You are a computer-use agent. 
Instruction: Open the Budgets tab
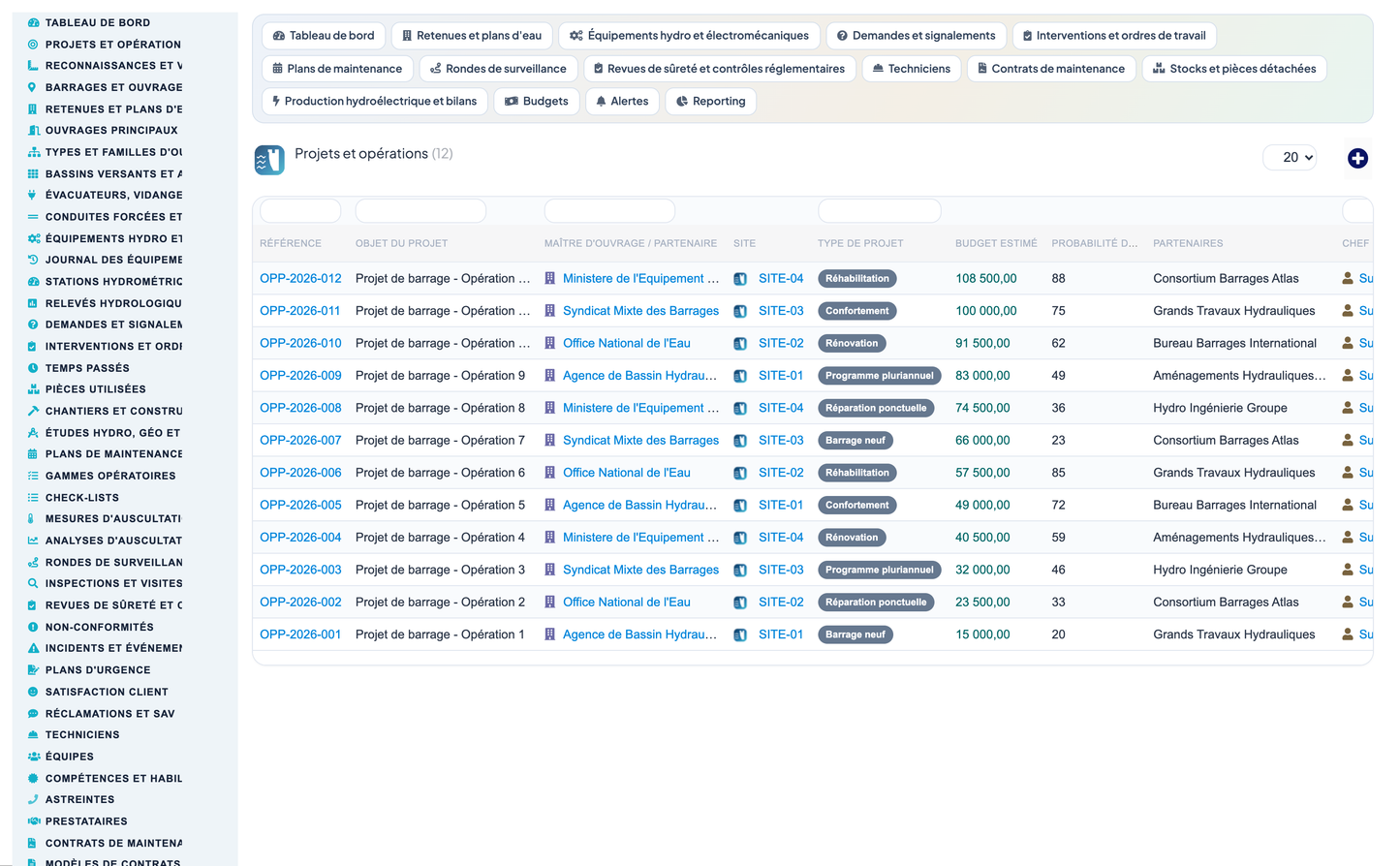pos(537,102)
